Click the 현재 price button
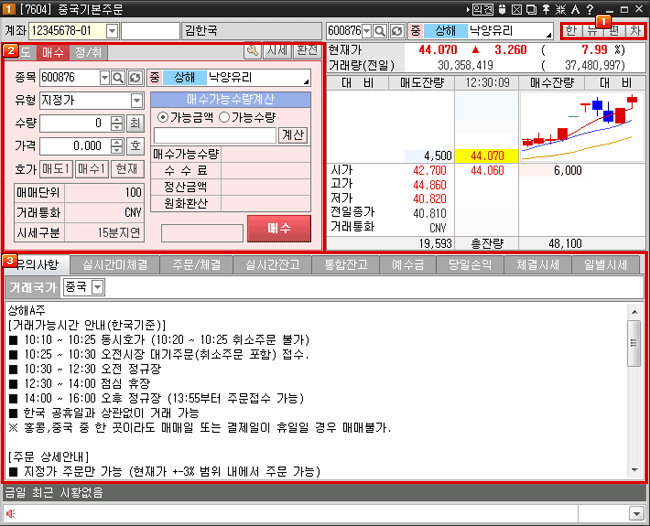 (x=127, y=169)
